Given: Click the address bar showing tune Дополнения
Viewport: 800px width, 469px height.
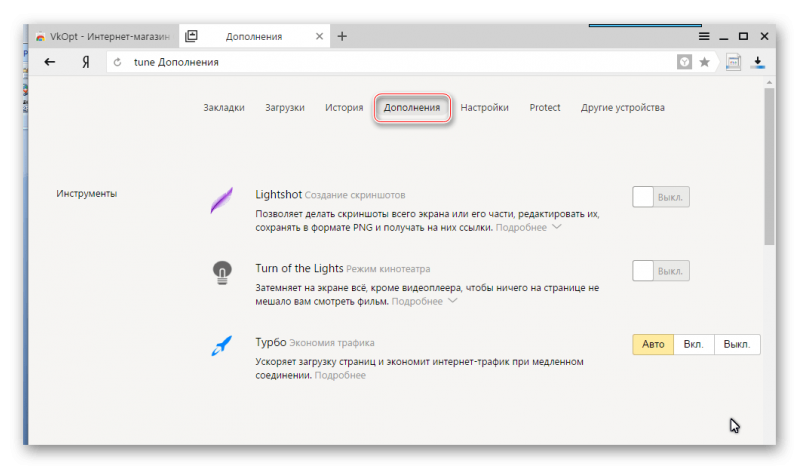Looking at the screenshot, I should point(390,62).
